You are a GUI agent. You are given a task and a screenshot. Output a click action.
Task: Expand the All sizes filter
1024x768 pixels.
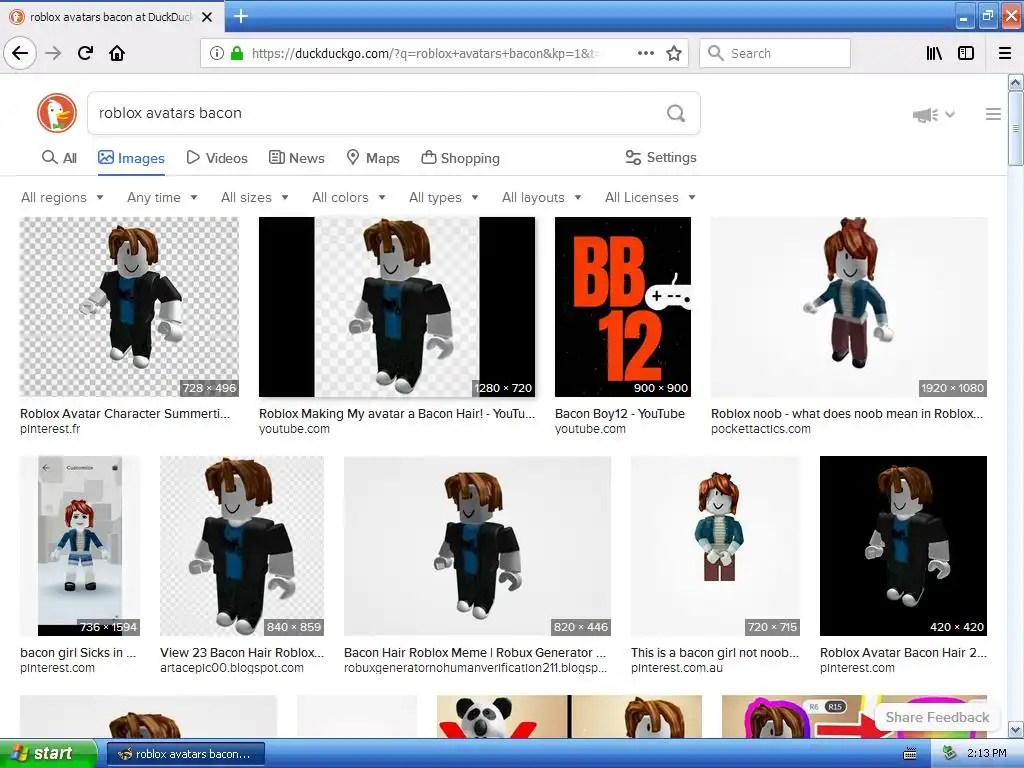255,197
